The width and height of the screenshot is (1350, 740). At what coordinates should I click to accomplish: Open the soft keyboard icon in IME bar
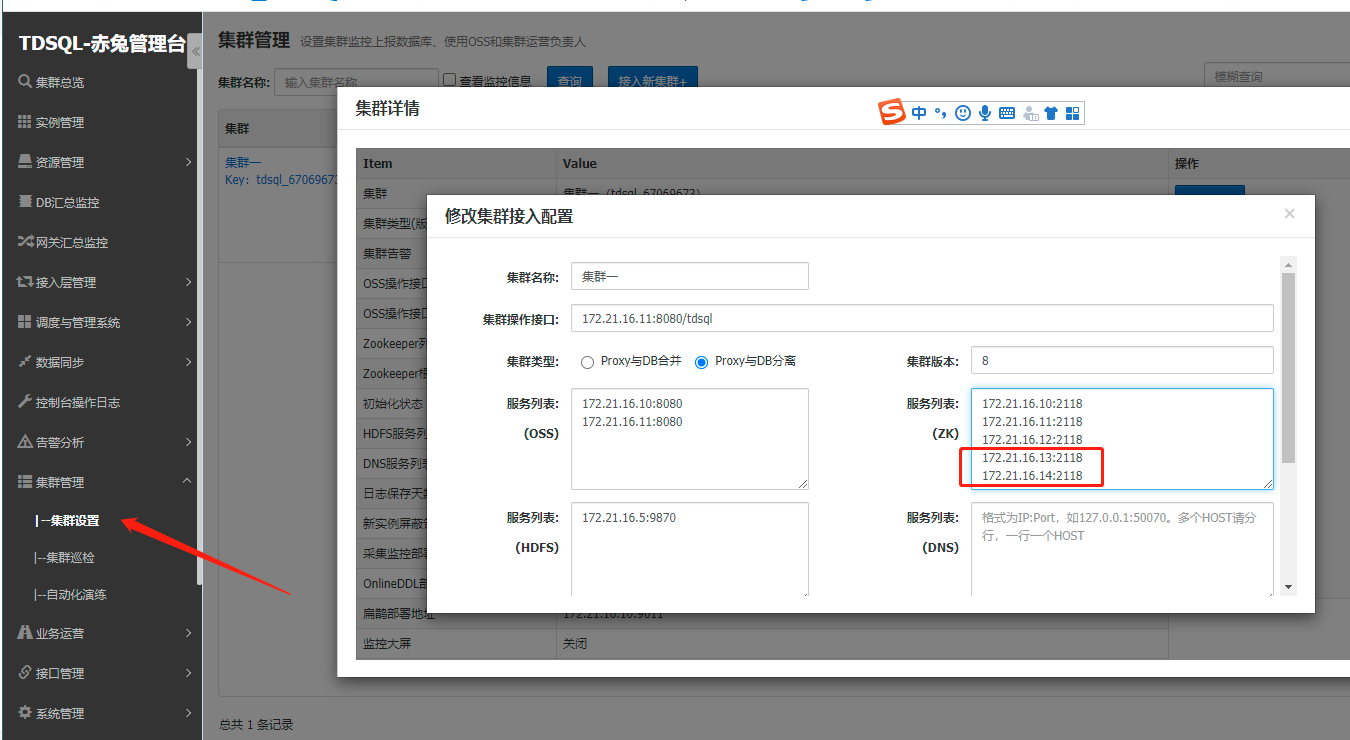point(1007,113)
